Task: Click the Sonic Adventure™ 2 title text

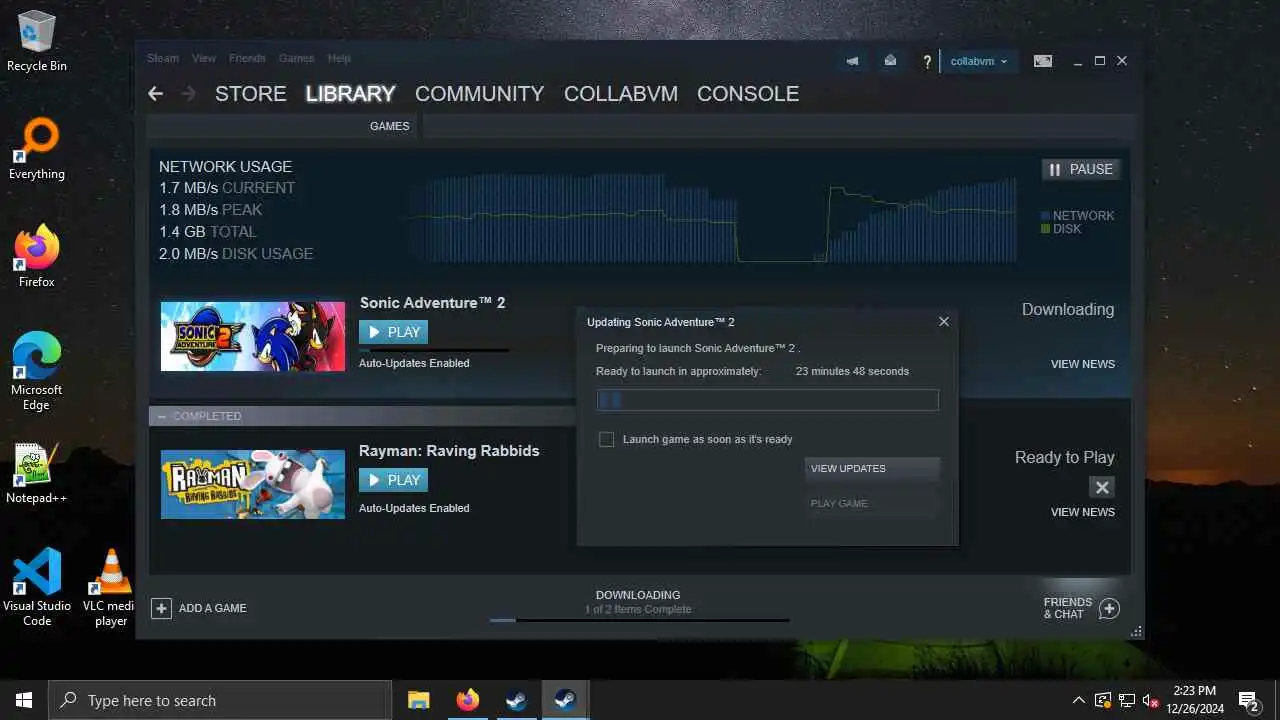Action: pos(432,303)
